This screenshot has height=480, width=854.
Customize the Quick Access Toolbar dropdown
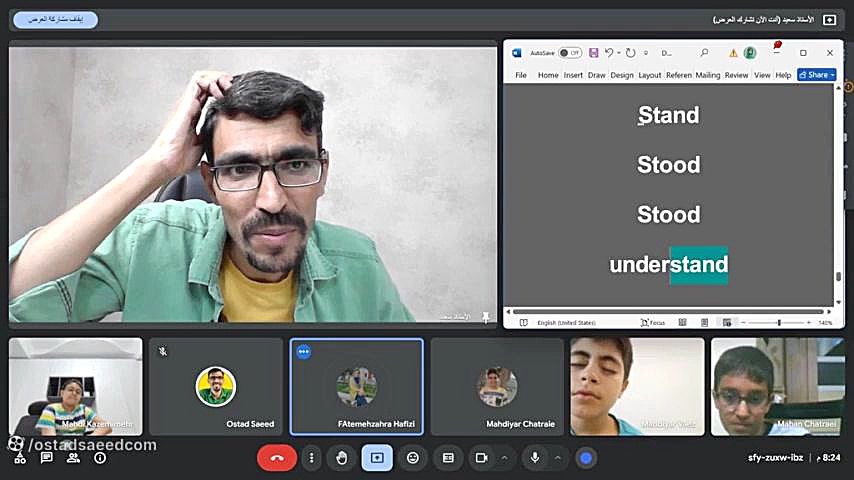(646, 53)
